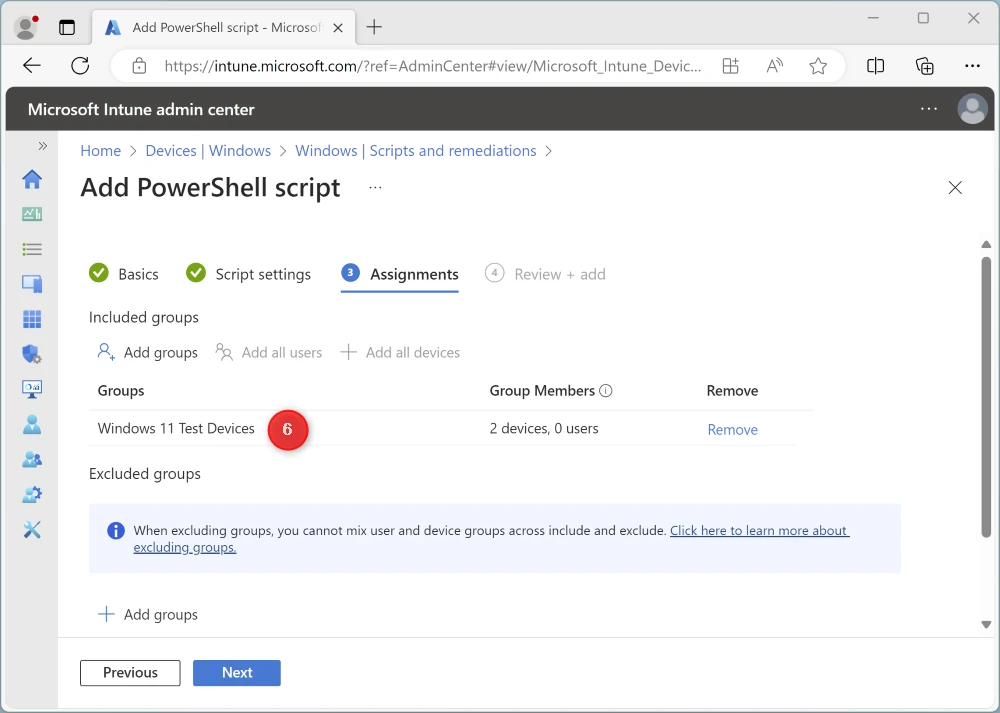Go to the Script settings step
This screenshot has height=713, width=1000.
pos(248,274)
